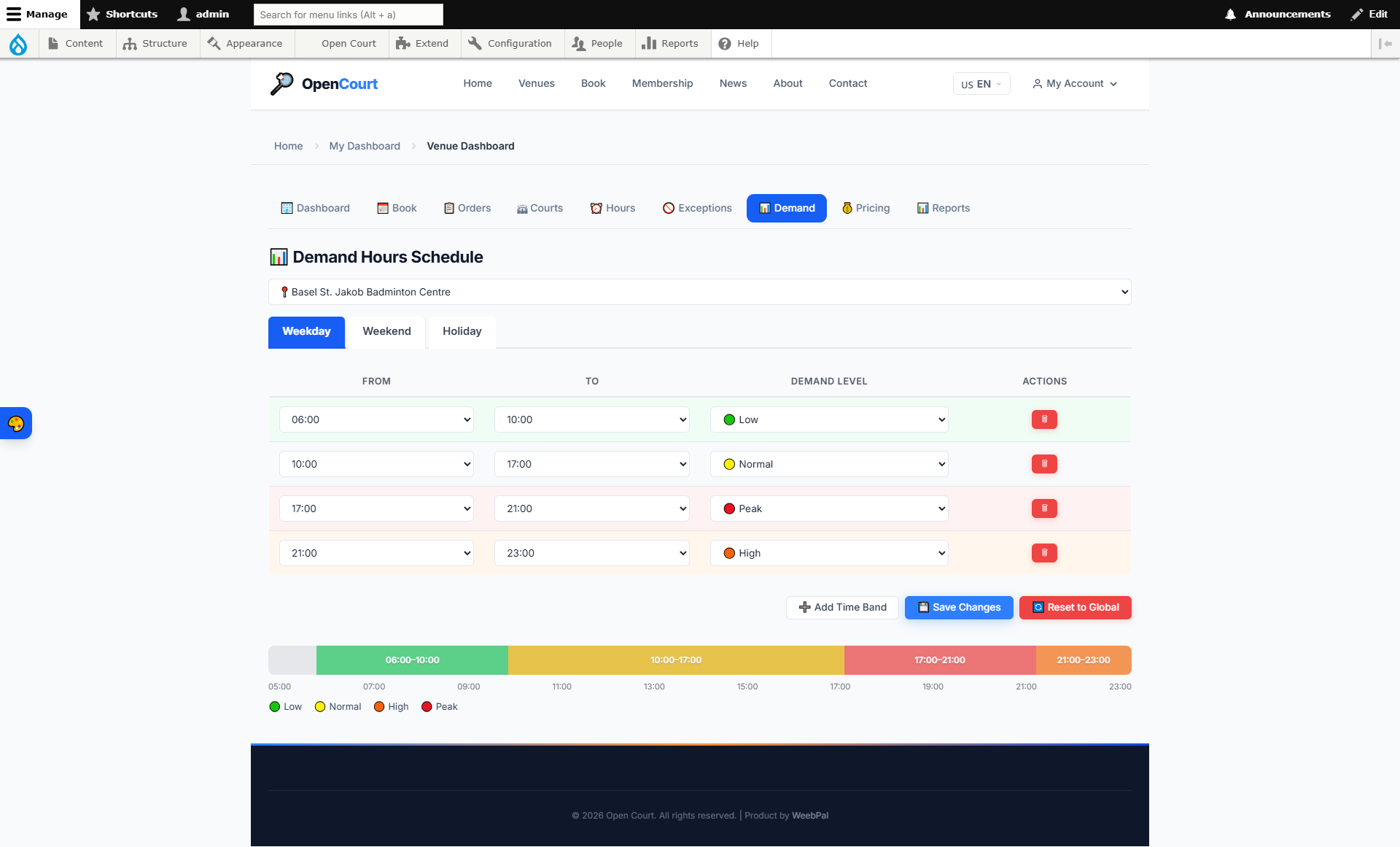Click the Add Time Band button
Screen dimensions: 1400x847
click(842, 607)
